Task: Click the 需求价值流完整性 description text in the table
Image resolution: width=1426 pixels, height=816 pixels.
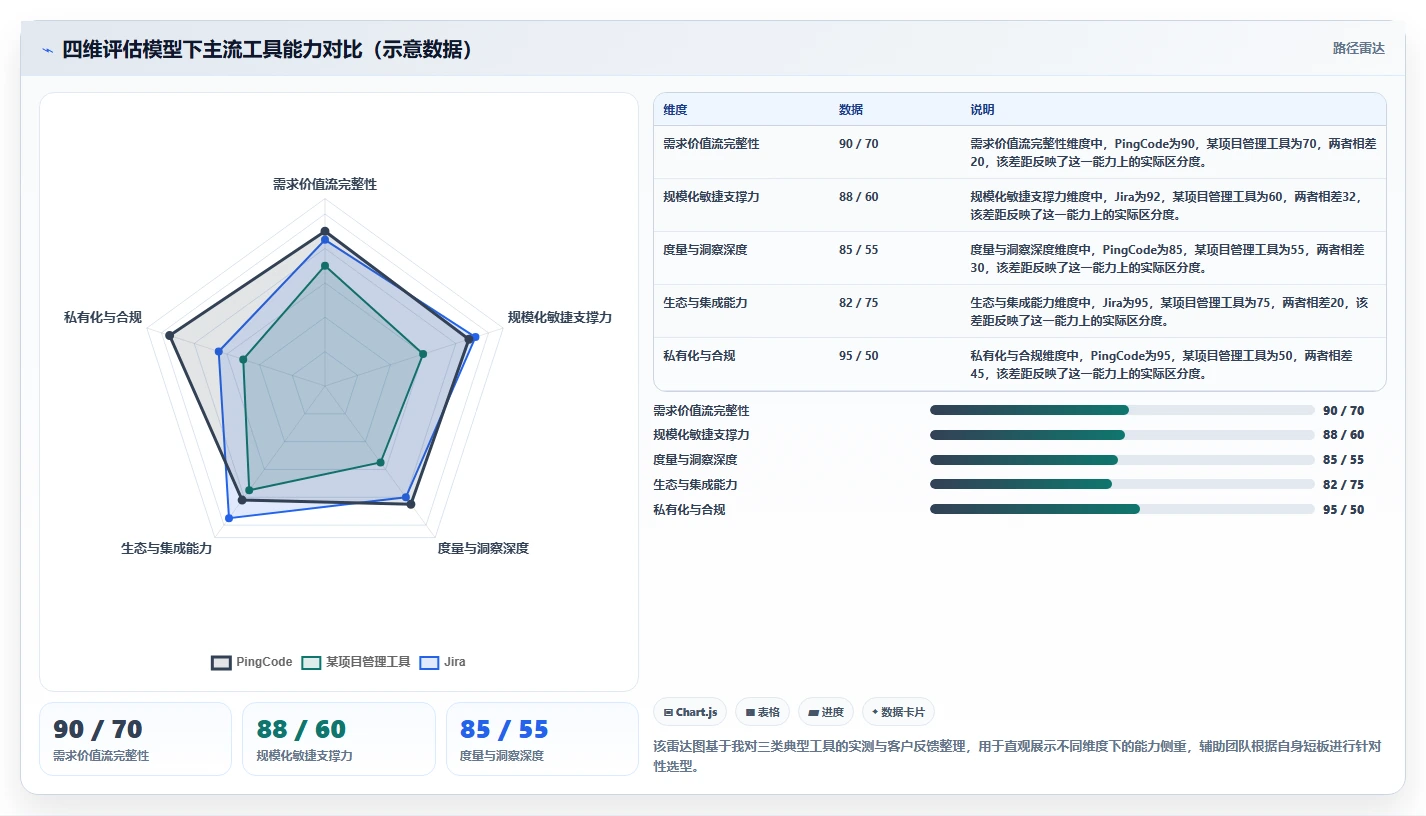Action: 1172,153
